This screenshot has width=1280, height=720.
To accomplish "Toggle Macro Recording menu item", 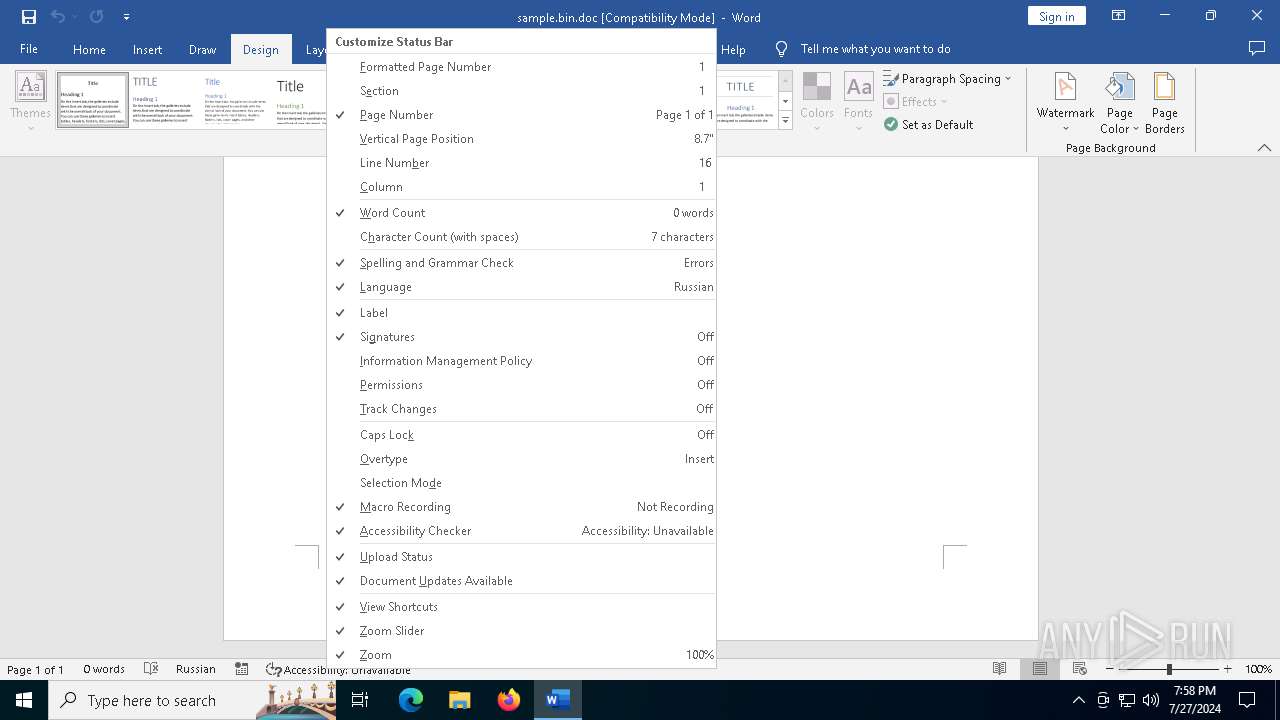I will 521,507.
